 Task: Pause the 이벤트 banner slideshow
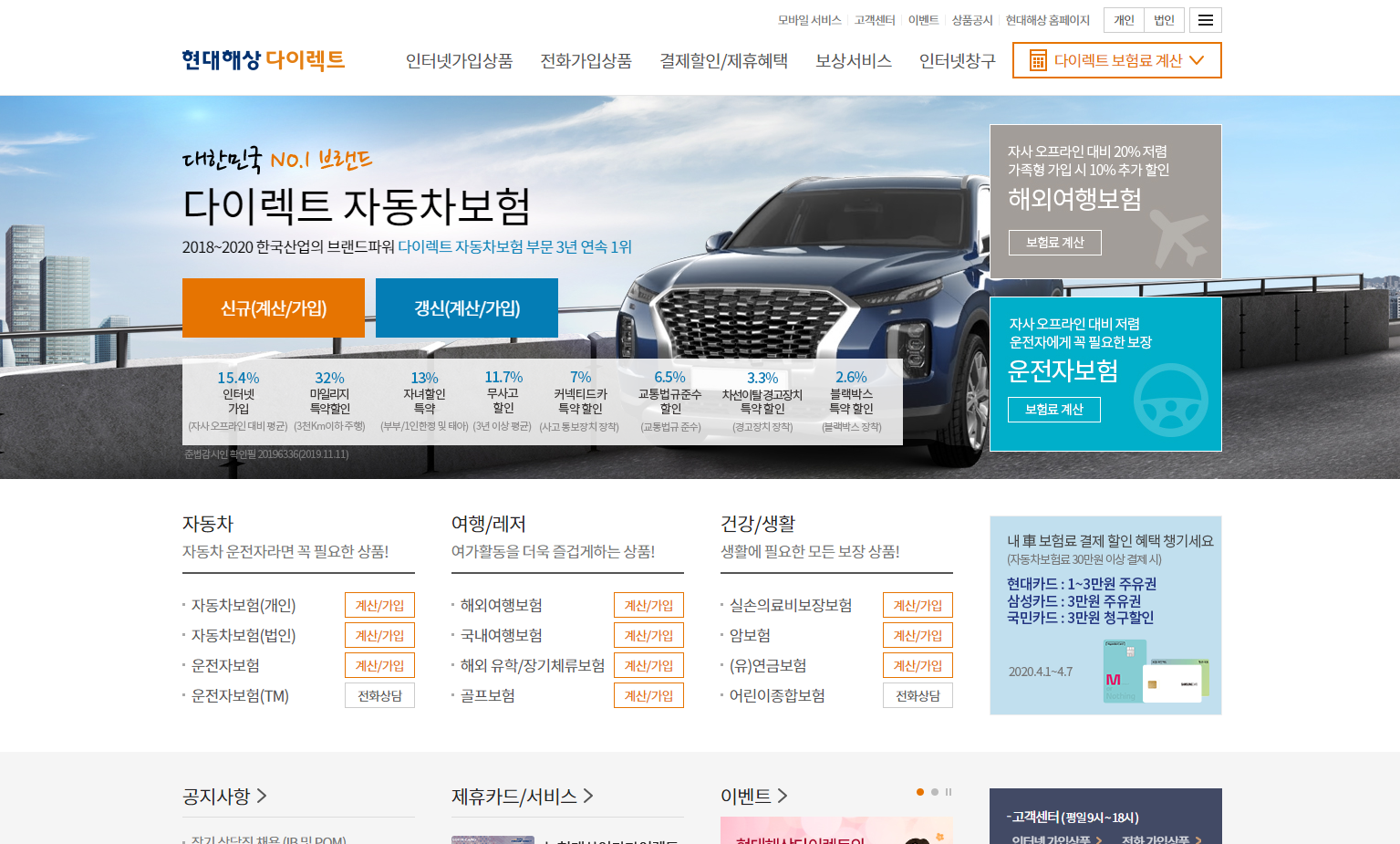(949, 792)
